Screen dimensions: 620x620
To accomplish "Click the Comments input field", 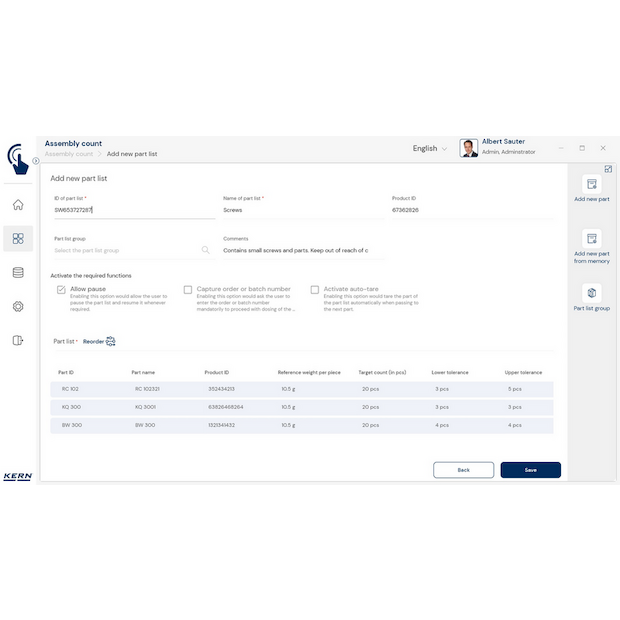I will pyautogui.click(x=303, y=250).
